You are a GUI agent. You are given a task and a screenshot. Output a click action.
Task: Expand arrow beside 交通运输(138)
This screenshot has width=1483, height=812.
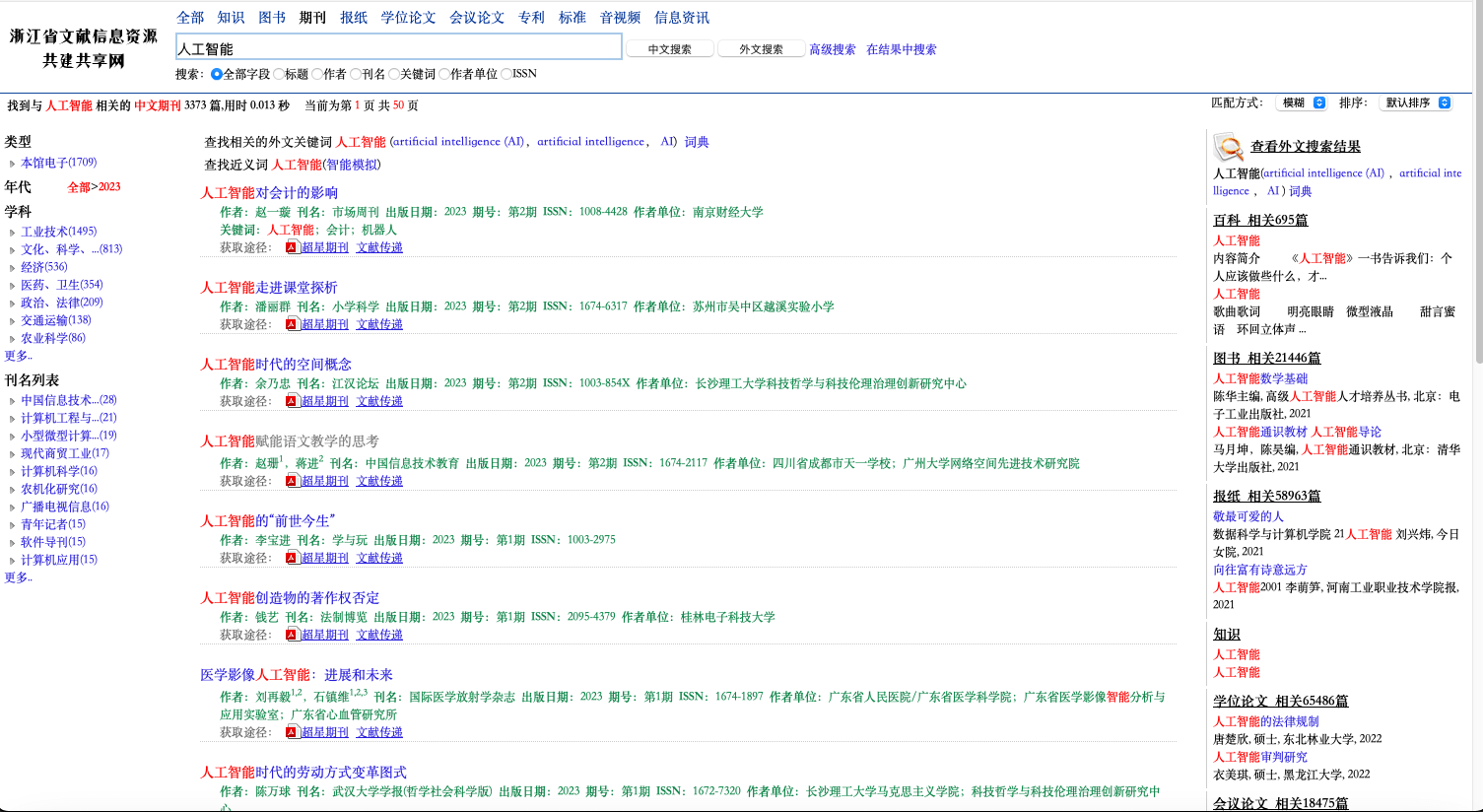12,321
